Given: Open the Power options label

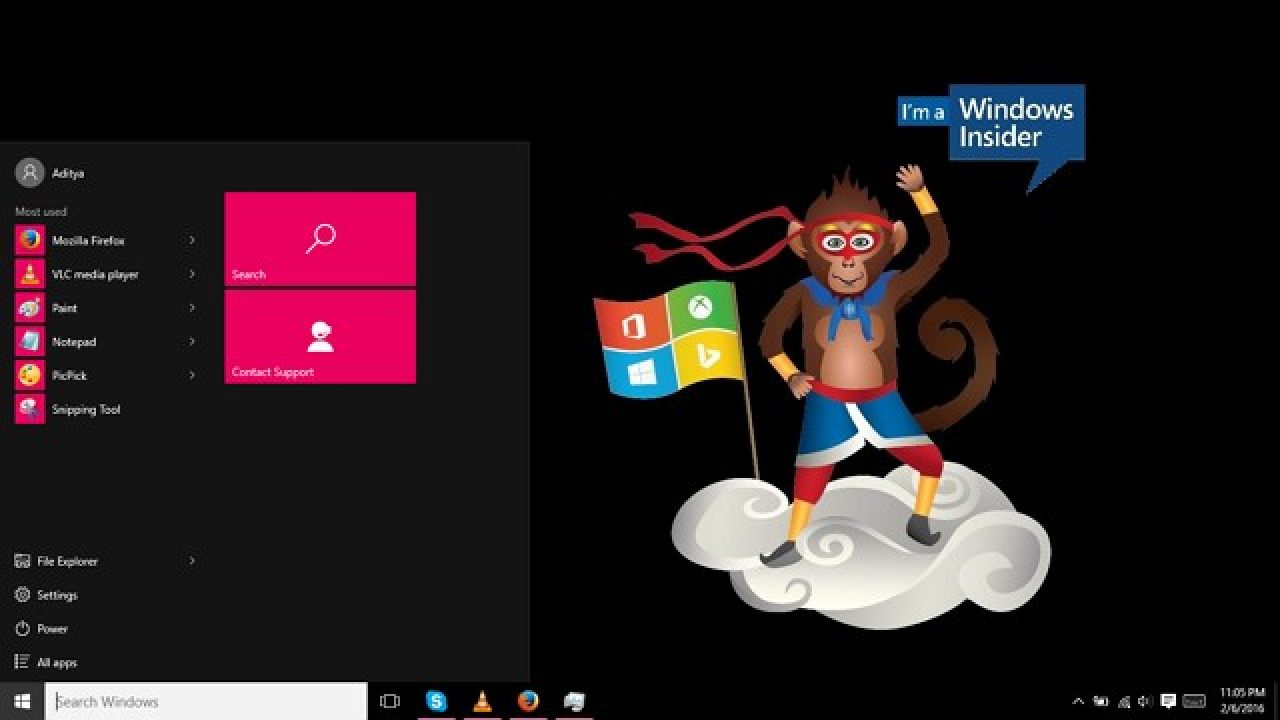Looking at the screenshot, I should (x=52, y=629).
